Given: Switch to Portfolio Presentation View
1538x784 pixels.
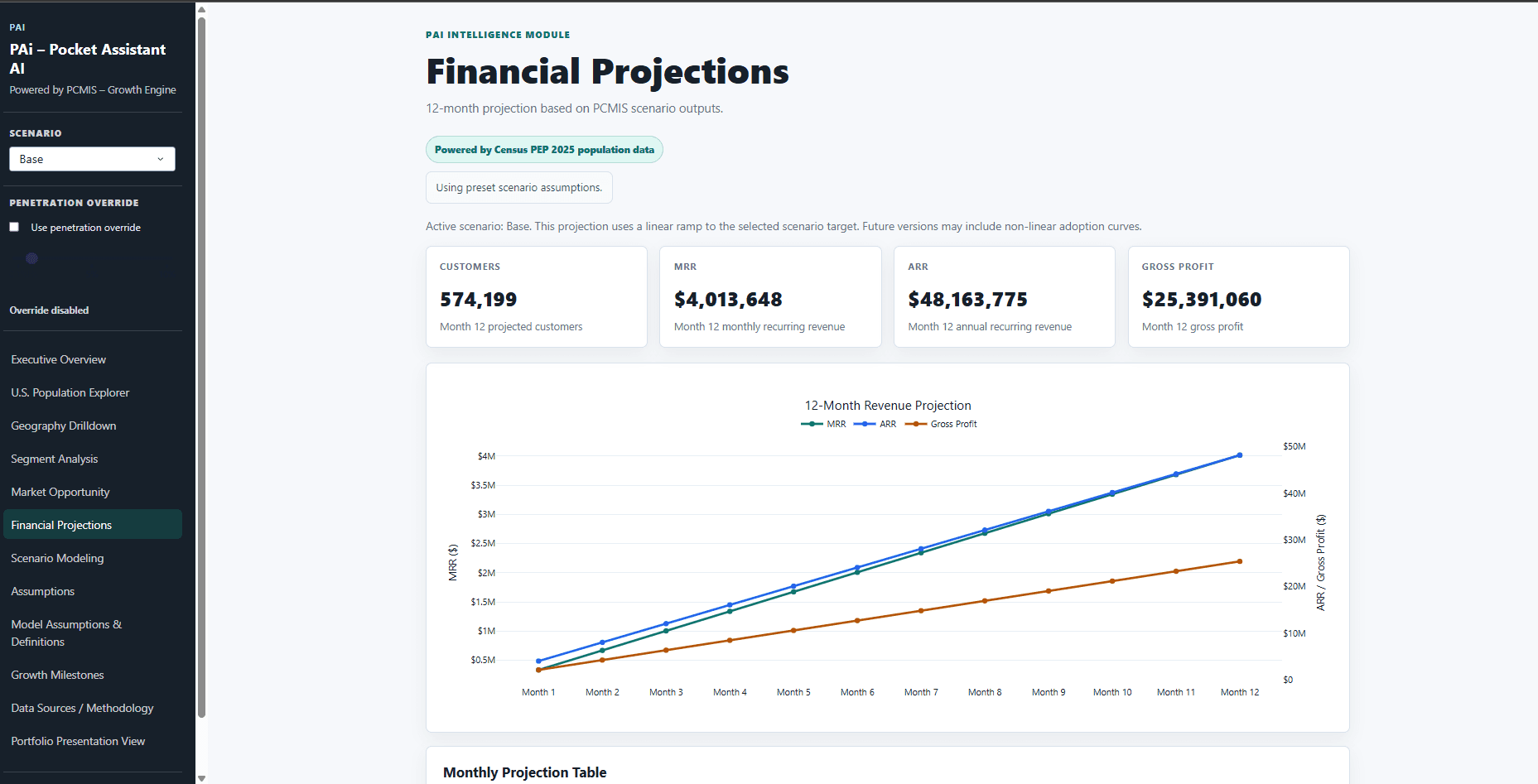Looking at the screenshot, I should (x=93, y=741).
